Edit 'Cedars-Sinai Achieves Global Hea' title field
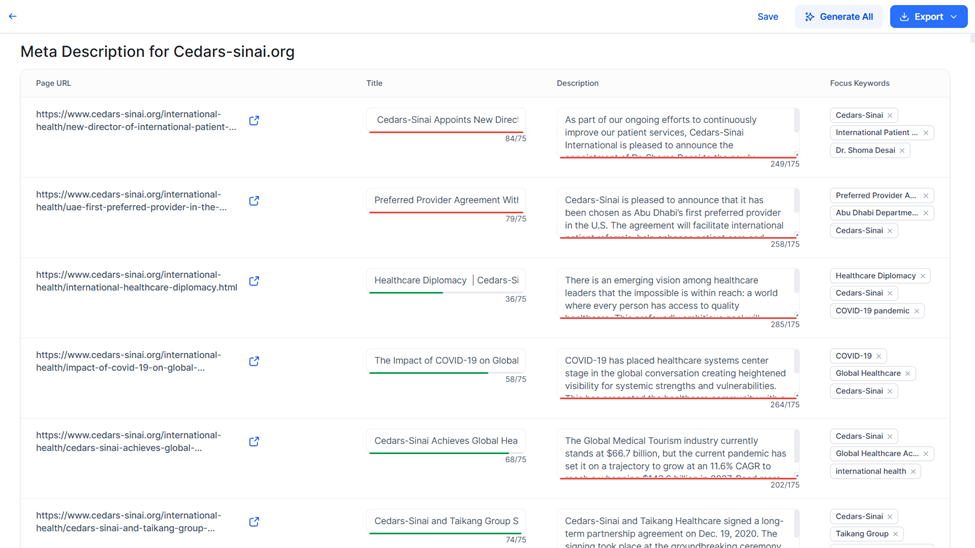975x548 pixels. [x=446, y=440]
